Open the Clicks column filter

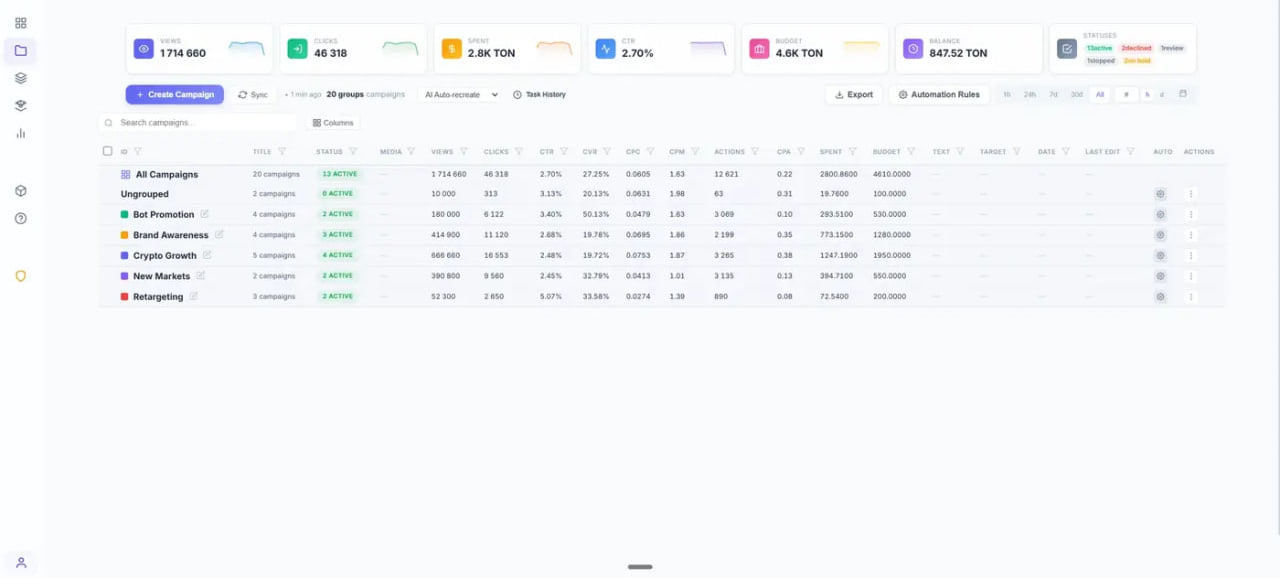tap(519, 152)
